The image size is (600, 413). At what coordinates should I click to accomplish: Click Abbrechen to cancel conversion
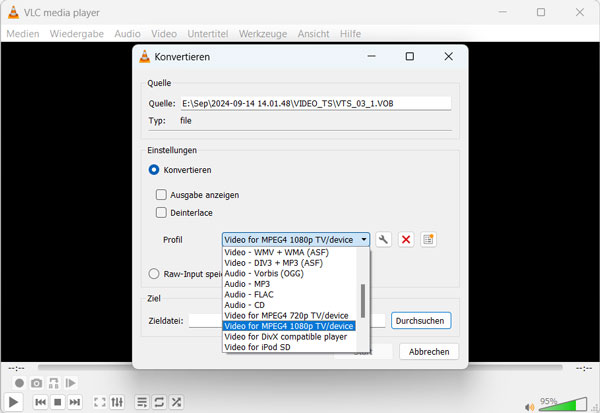coord(429,352)
